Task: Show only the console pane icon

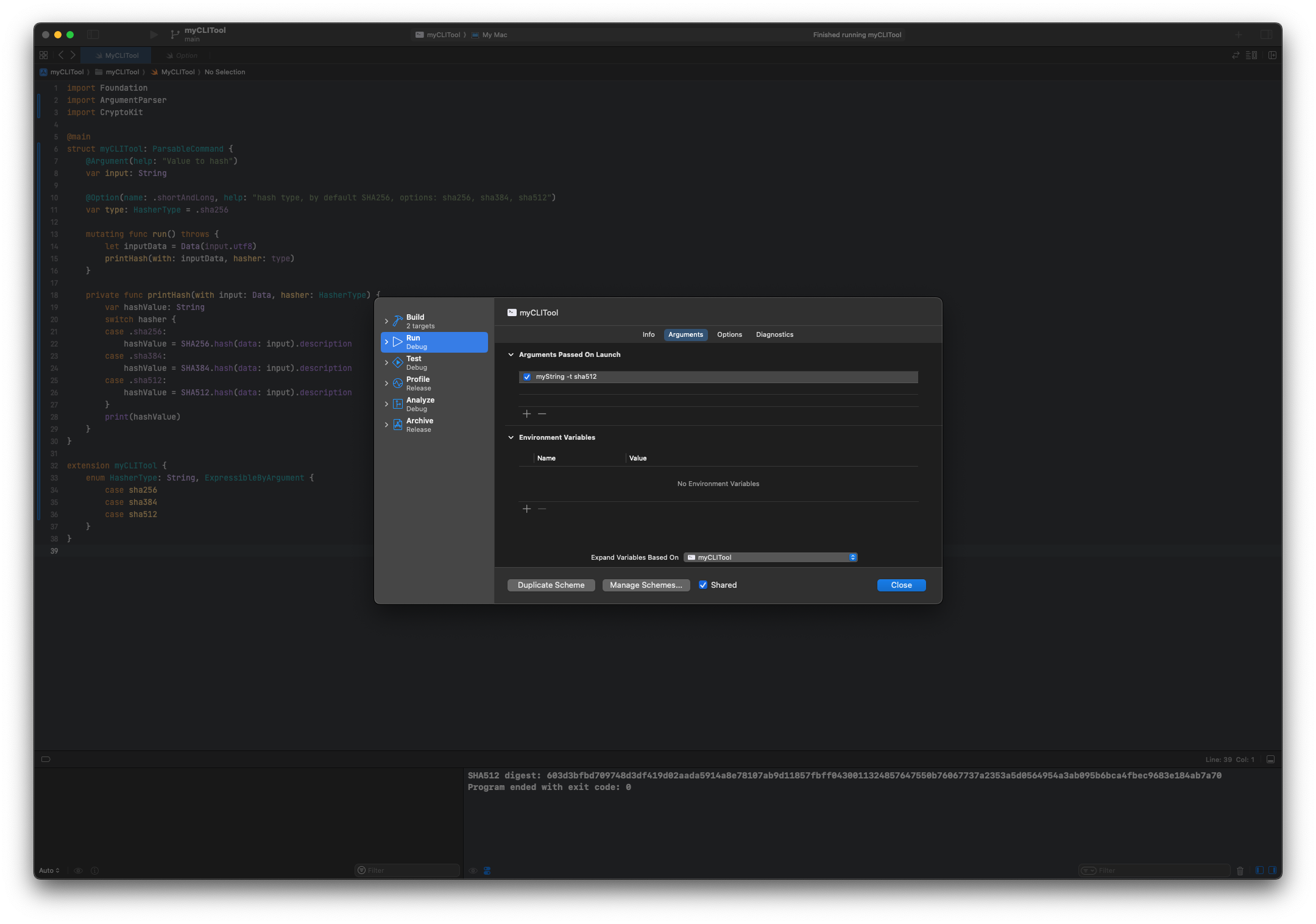Action: 1272,870
